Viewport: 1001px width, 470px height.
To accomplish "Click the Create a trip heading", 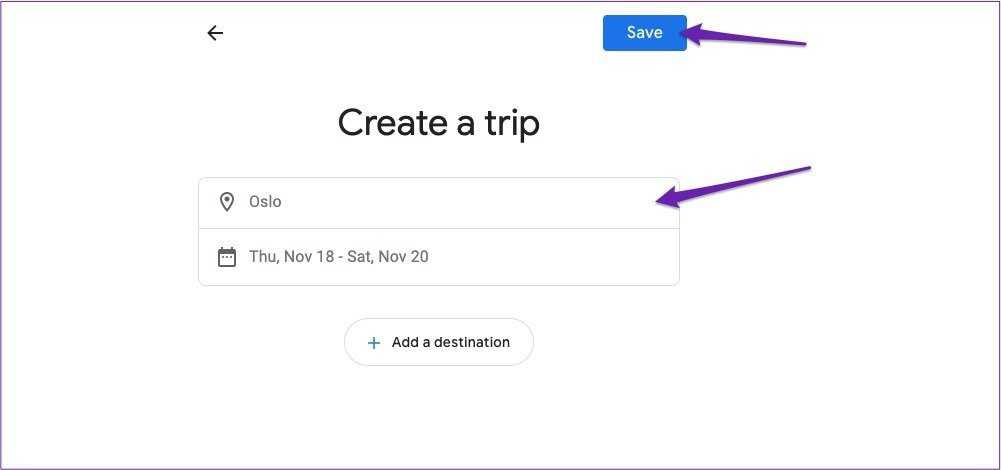I will 438,123.
